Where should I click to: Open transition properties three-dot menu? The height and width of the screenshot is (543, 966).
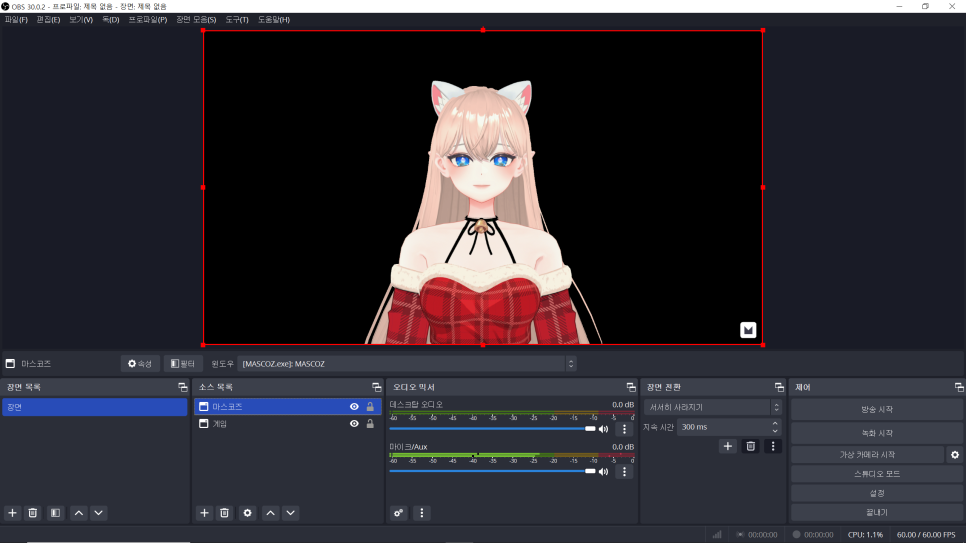click(773, 446)
